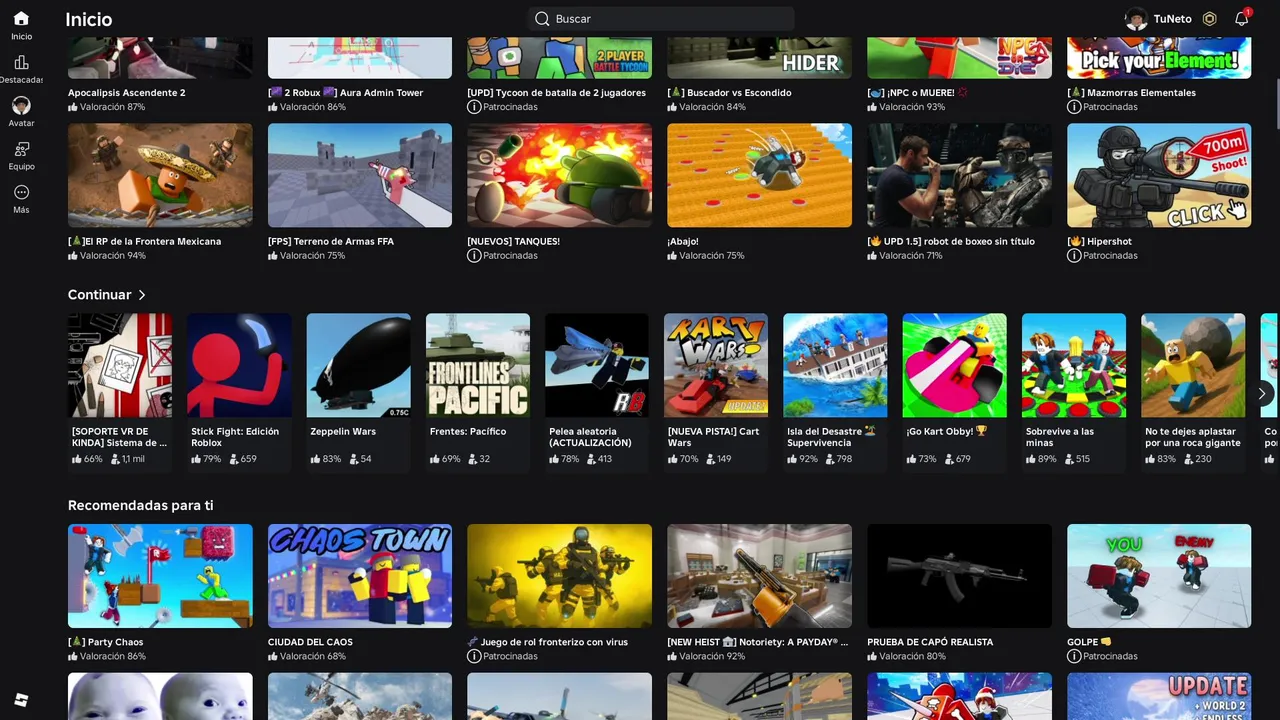
Task: Click Recomendadas para ti heading
Action: pyautogui.click(x=141, y=506)
